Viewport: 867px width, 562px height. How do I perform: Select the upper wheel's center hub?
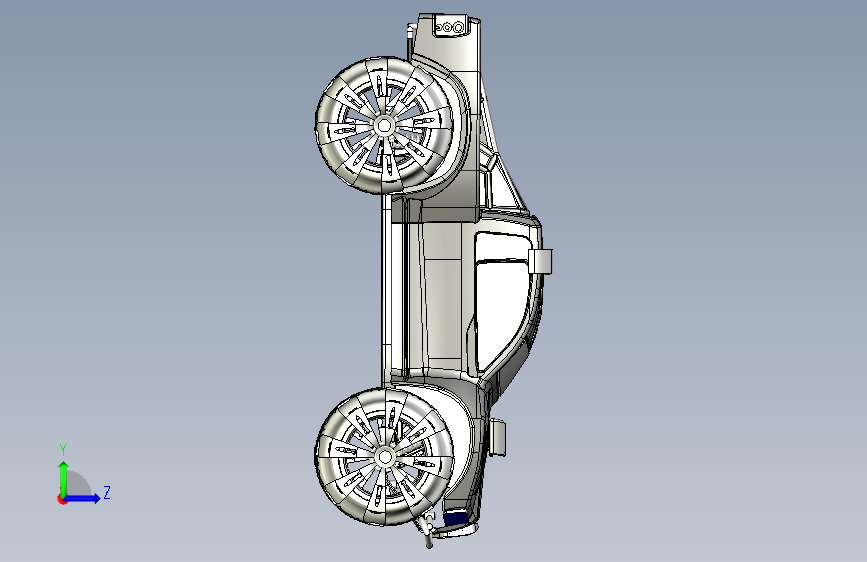coord(384,126)
